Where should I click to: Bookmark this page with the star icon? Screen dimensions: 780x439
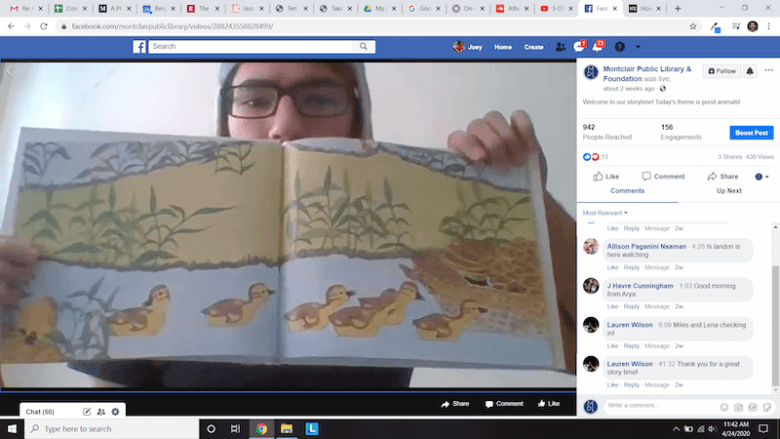click(x=692, y=26)
